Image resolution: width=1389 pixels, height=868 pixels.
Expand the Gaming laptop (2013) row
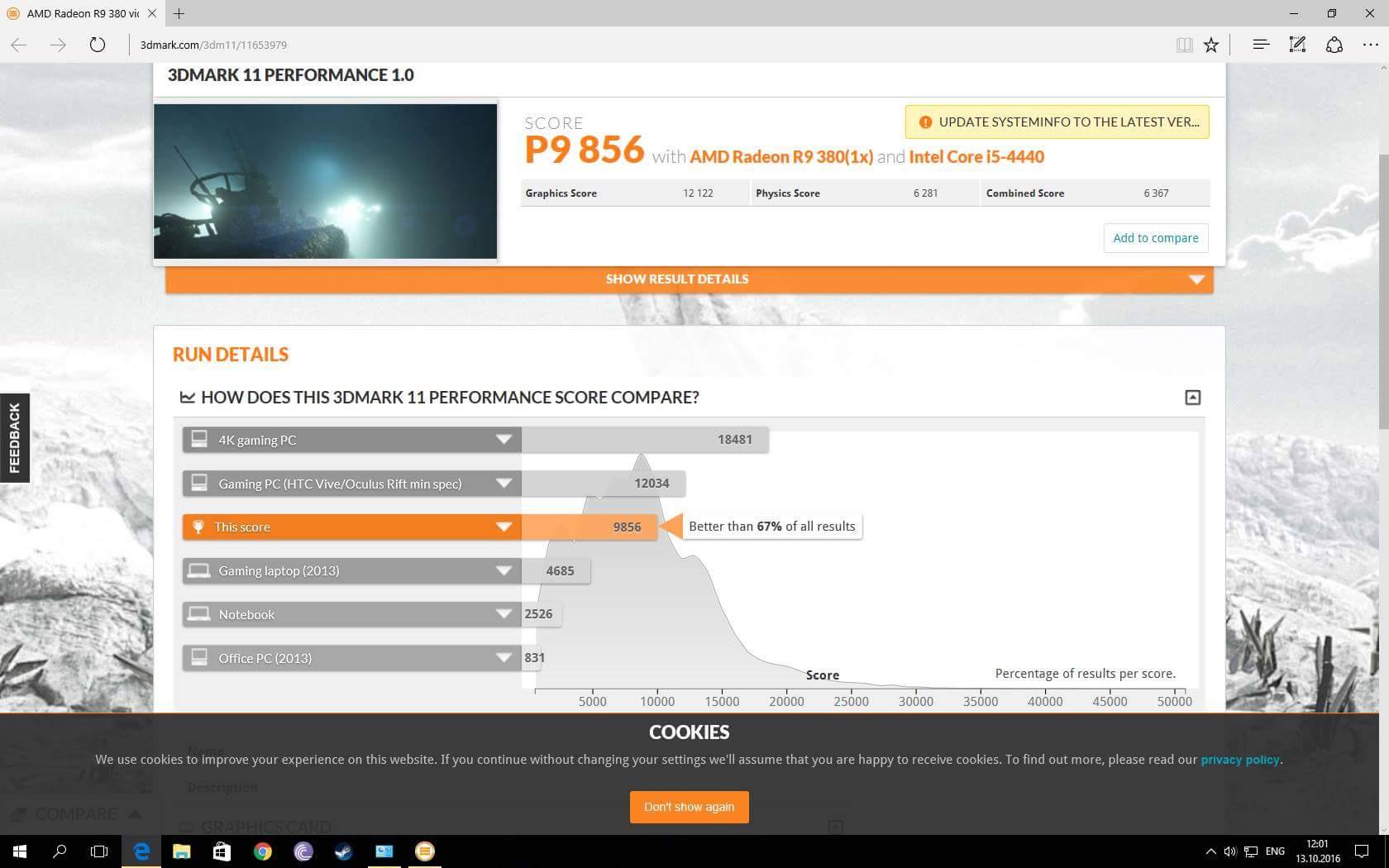(351, 570)
